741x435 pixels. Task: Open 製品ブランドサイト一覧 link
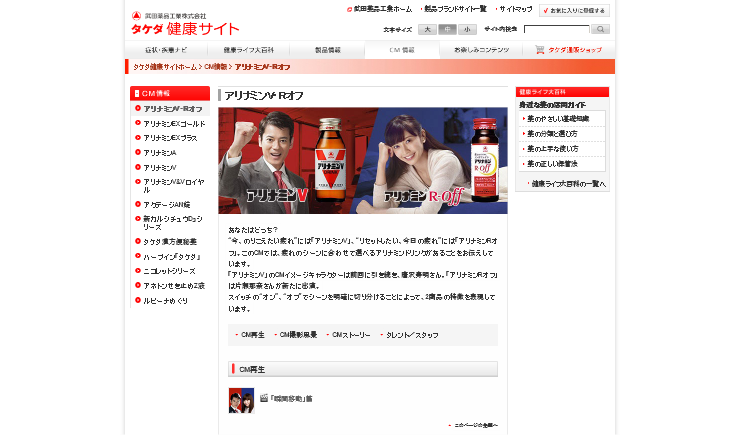[x=455, y=9]
